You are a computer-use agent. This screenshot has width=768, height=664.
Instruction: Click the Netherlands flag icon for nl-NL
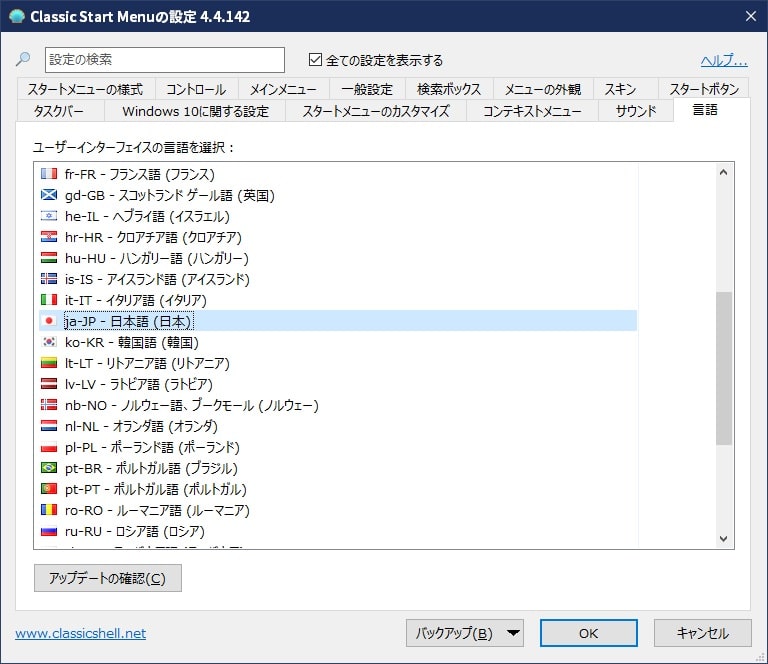click(48, 426)
